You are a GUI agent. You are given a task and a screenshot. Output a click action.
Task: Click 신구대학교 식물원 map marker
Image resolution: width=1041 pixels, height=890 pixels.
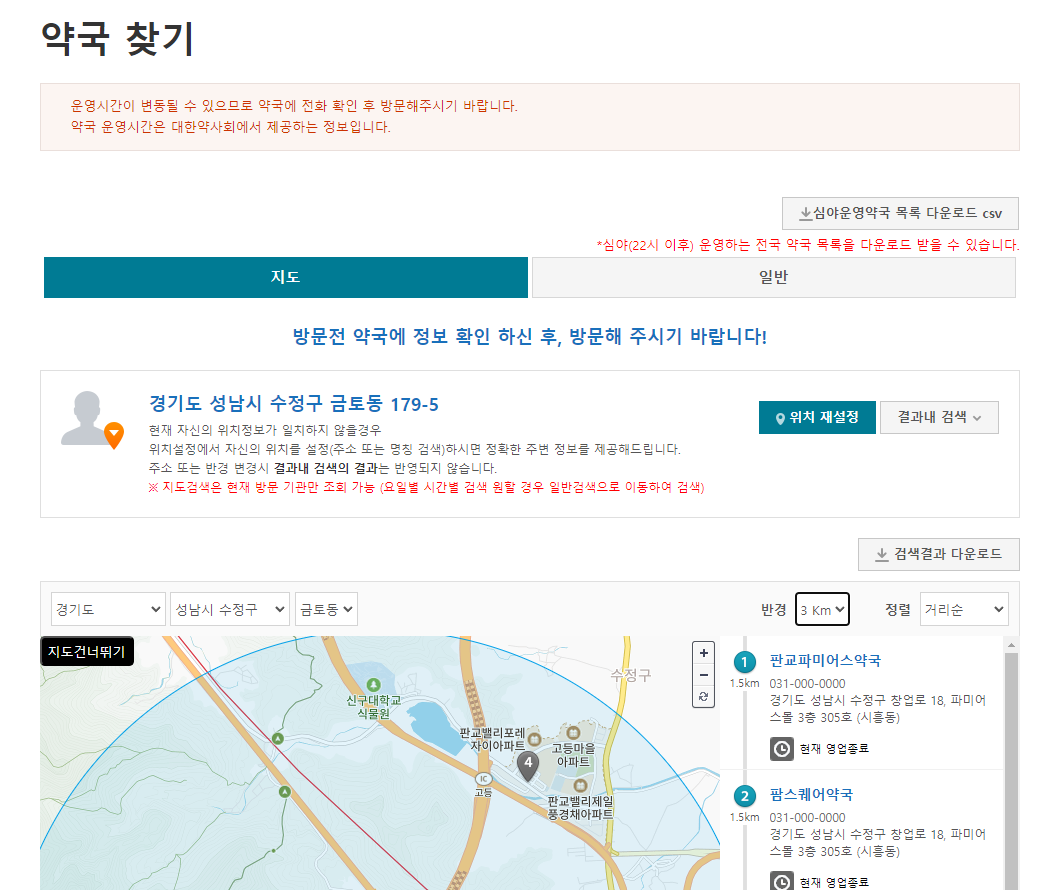point(373,684)
